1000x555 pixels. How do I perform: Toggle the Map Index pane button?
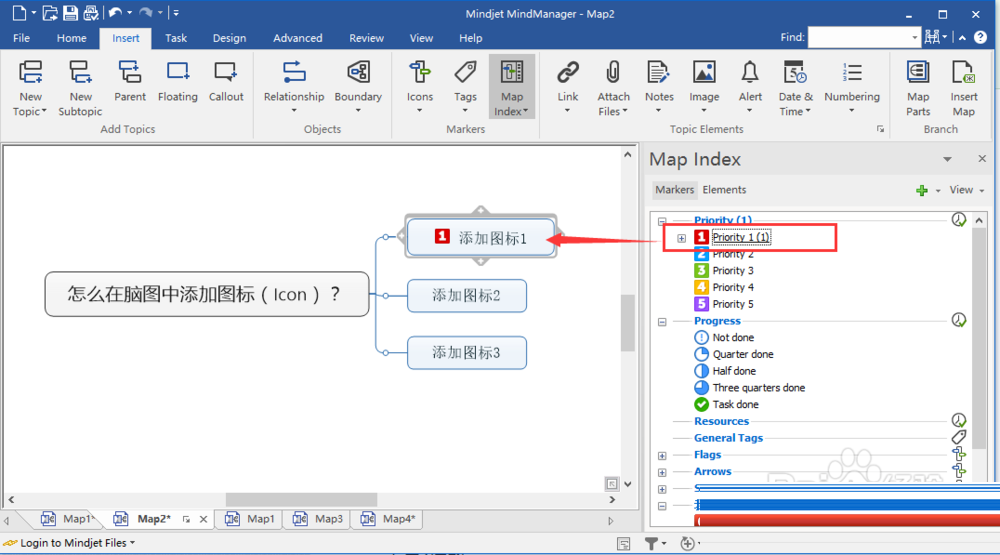pyautogui.click(x=511, y=87)
